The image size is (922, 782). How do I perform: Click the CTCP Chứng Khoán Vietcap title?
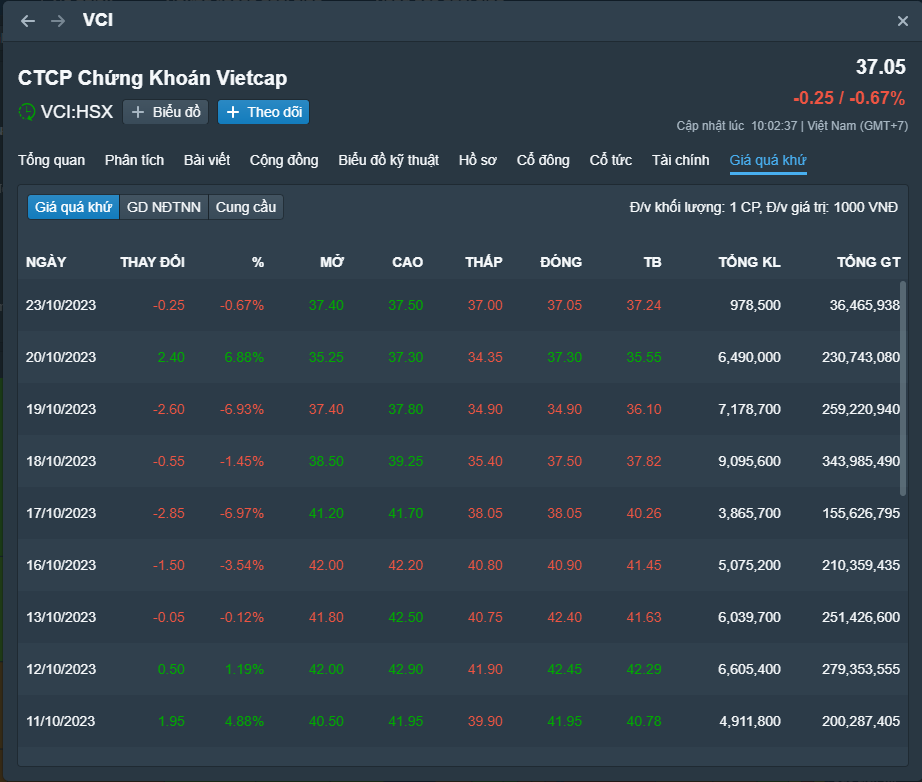tap(152, 78)
